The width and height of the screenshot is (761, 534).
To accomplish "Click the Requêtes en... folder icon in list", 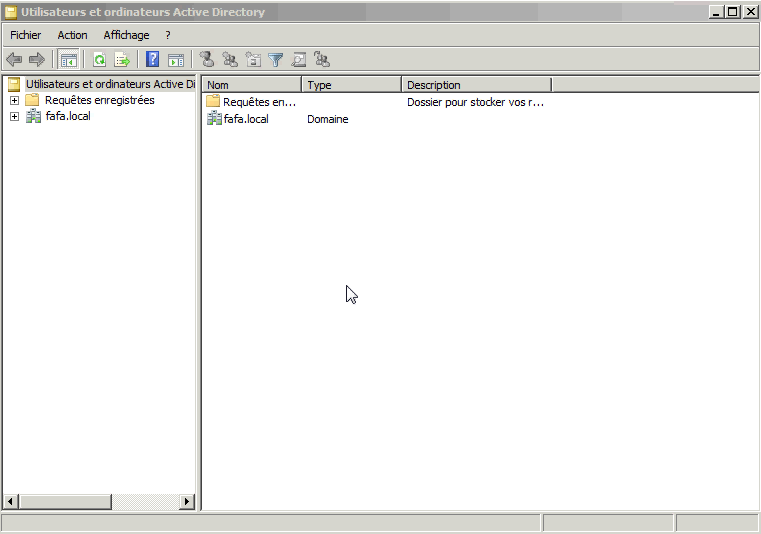I will click(213, 101).
